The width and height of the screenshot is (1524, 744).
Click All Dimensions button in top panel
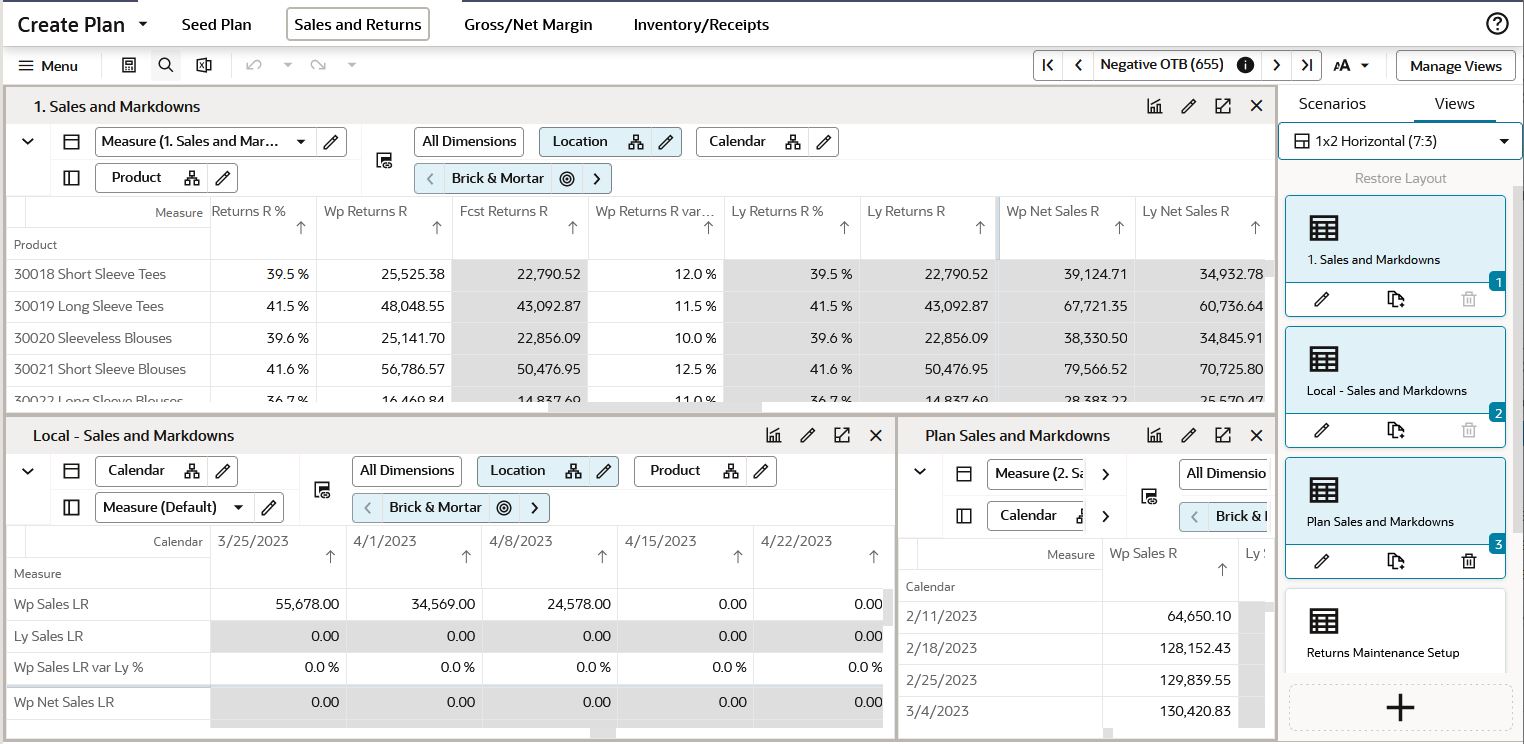tap(469, 141)
